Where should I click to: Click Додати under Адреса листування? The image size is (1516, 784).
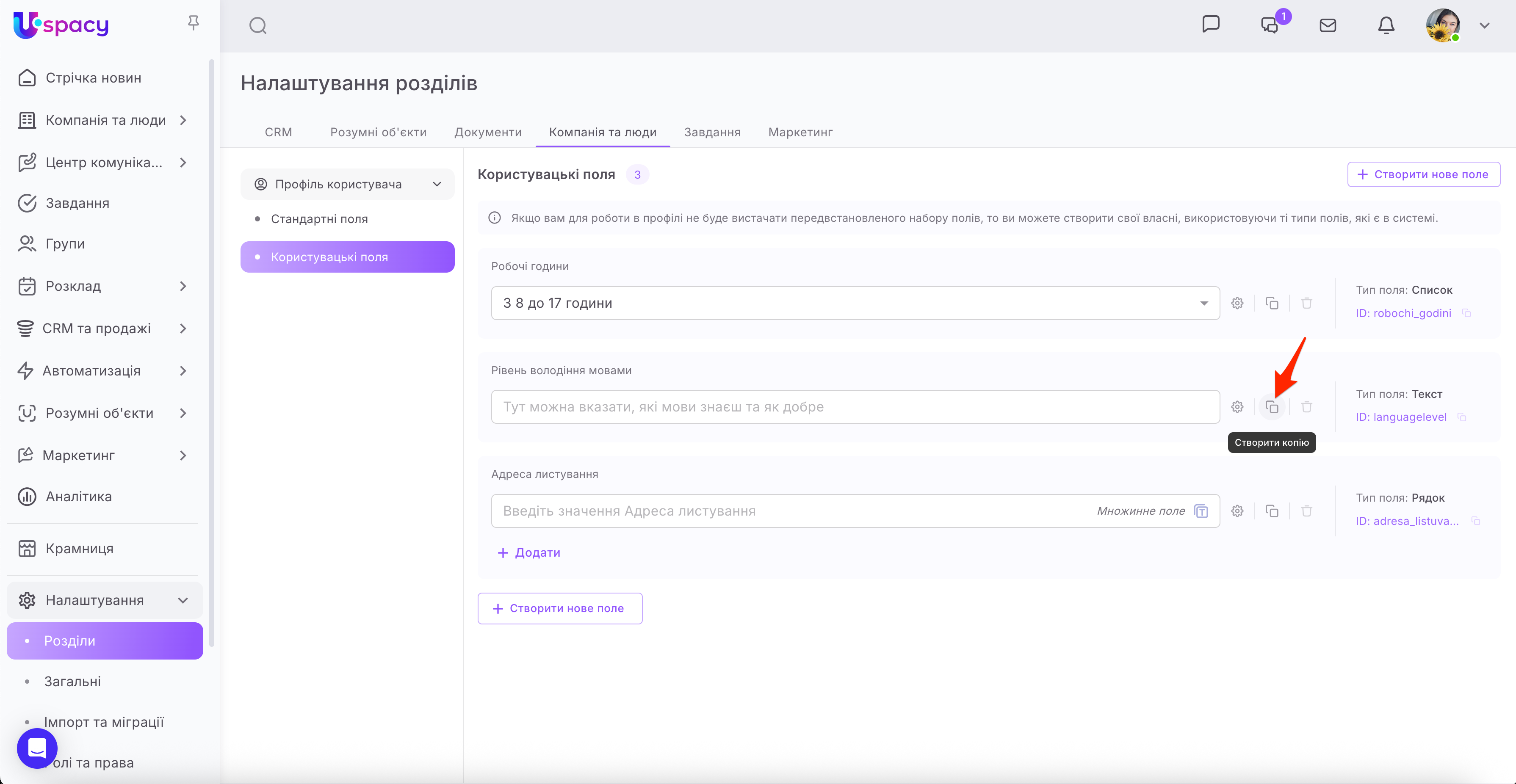pos(528,553)
